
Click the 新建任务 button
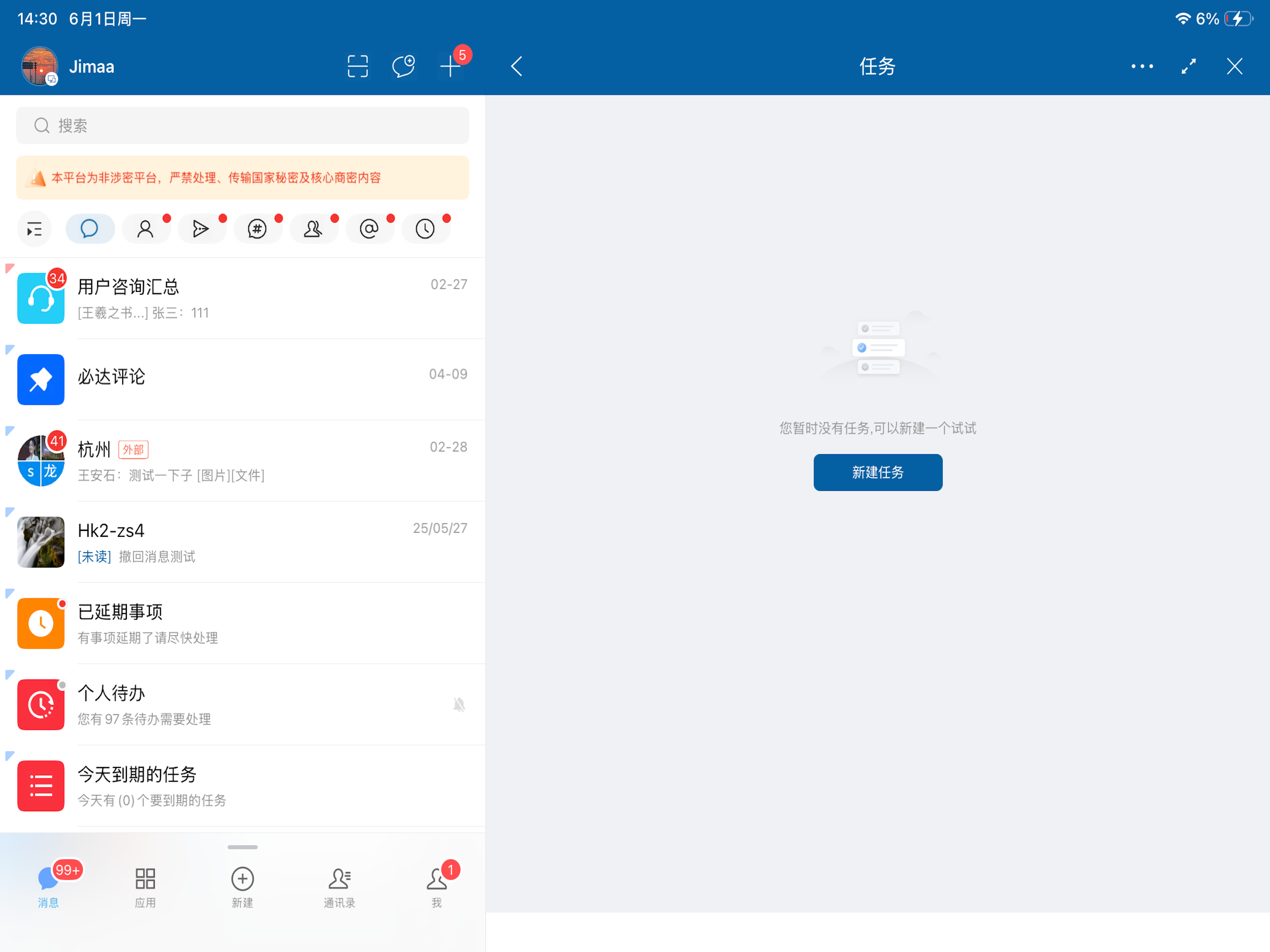(878, 473)
